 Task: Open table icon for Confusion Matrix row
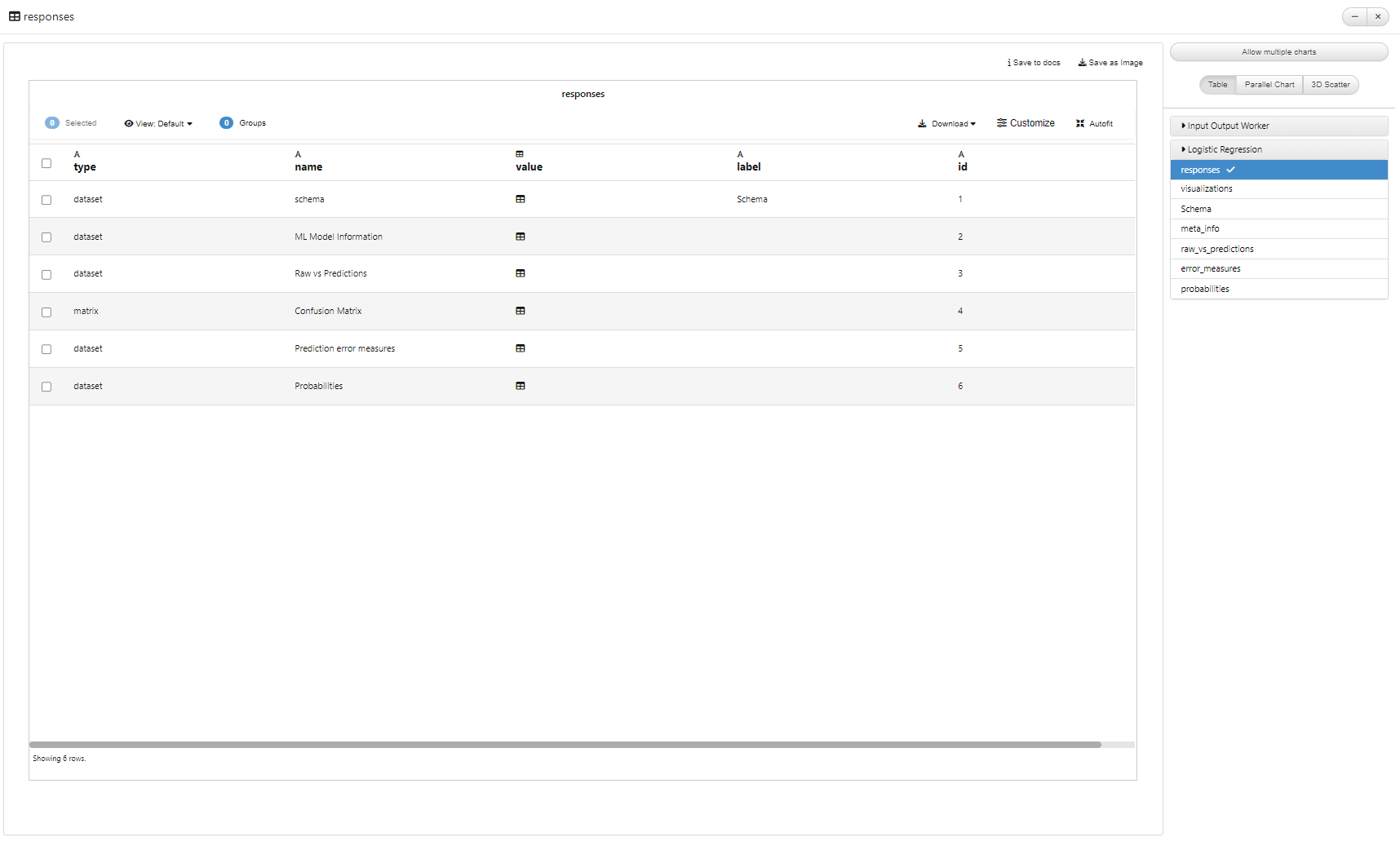[521, 311]
